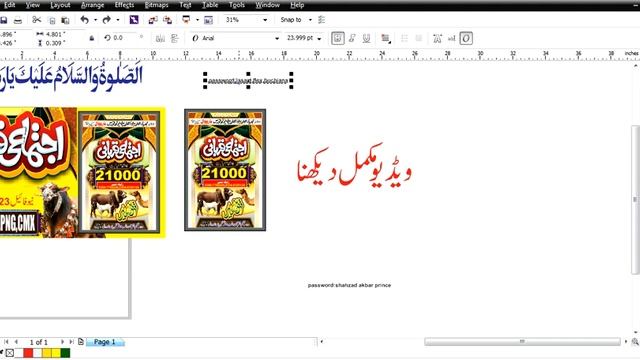Screen dimensions: 640x360
Task: Expand the redo history dropdown arrow
Action: pos(118,20)
